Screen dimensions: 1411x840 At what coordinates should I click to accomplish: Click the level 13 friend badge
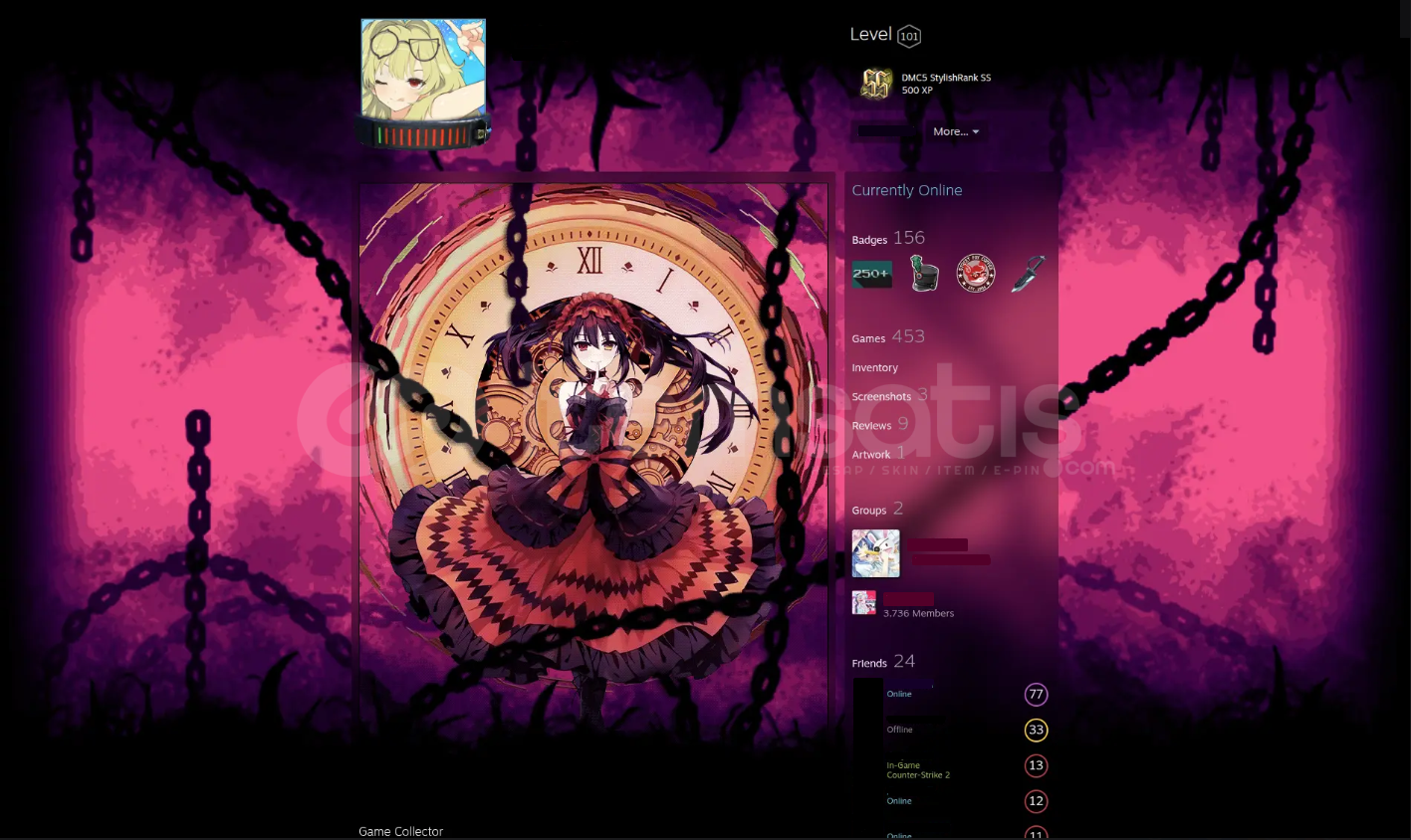click(x=1037, y=765)
